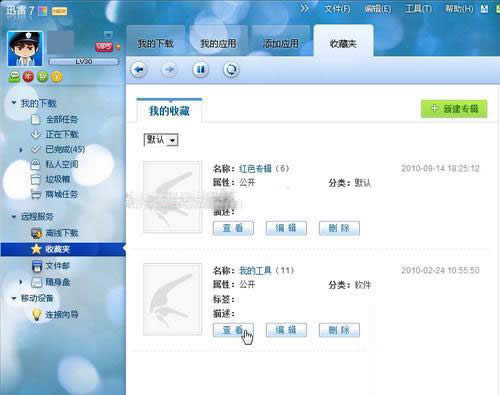500x395 pixels.
Task: Click the red VIP badge
Action: click(x=104, y=46)
